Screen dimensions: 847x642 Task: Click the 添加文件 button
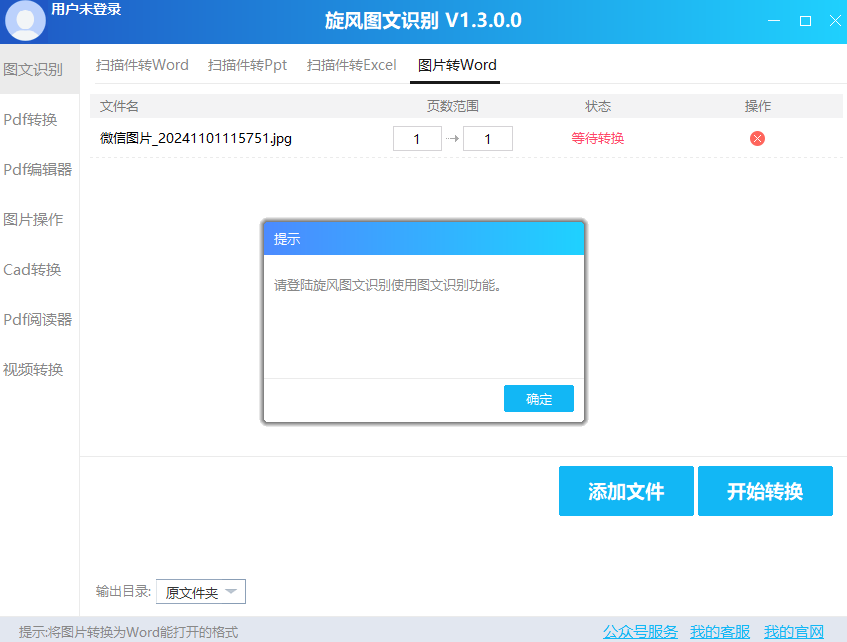pos(626,491)
